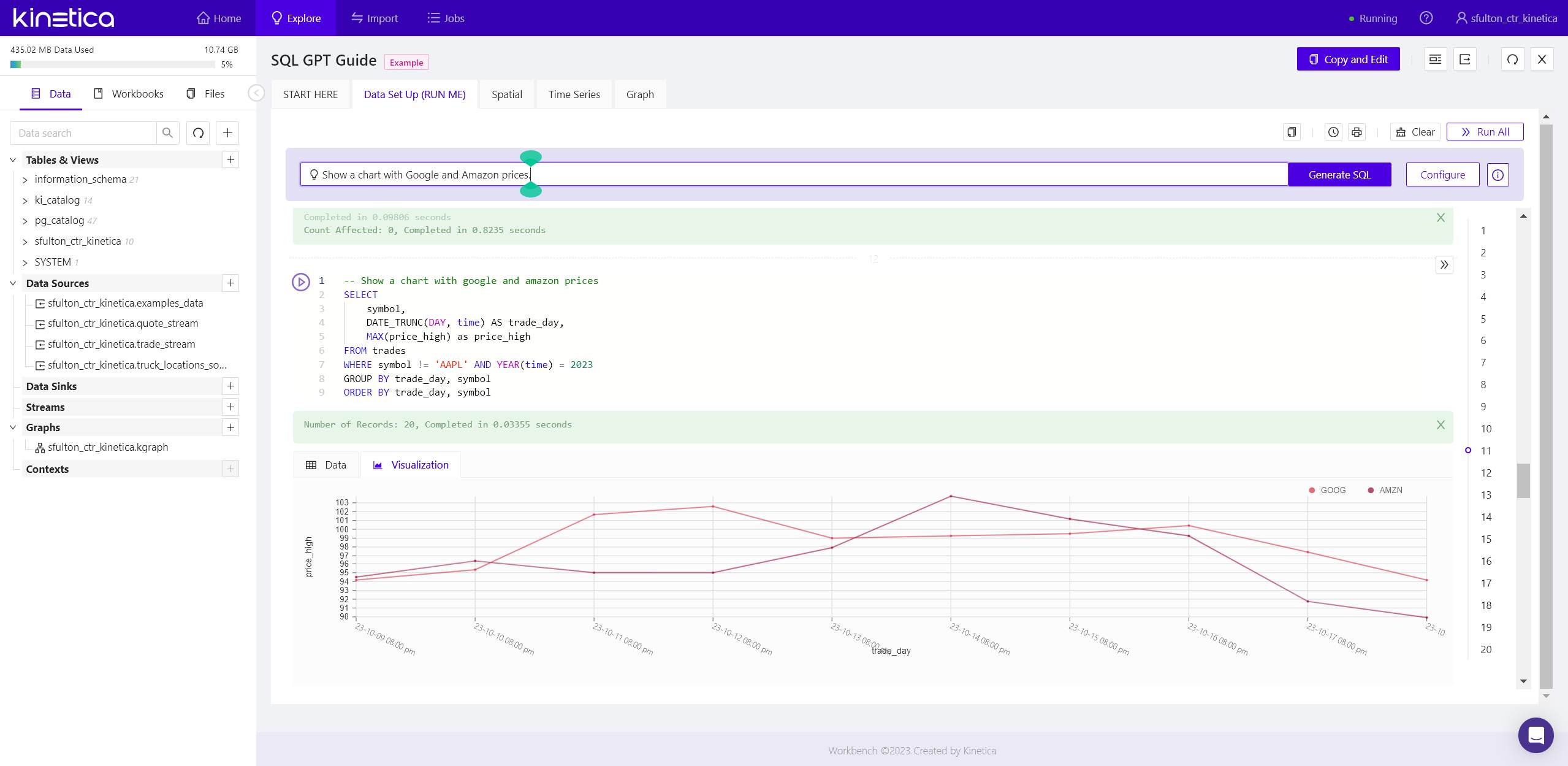Add a new data source with plus
The height and width of the screenshot is (766, 1568).
click(x=230, y=283)
